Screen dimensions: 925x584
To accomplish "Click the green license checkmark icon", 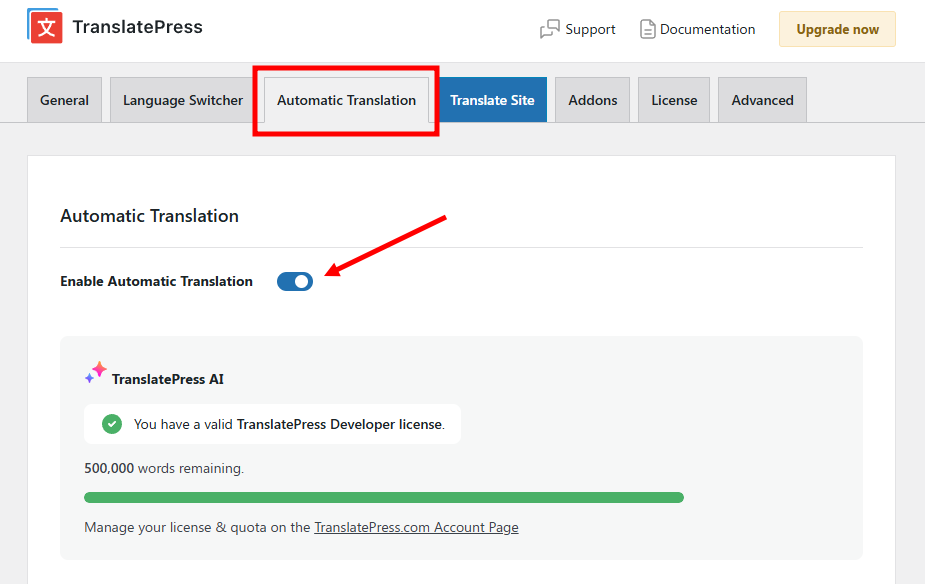I will pos(112,424).
